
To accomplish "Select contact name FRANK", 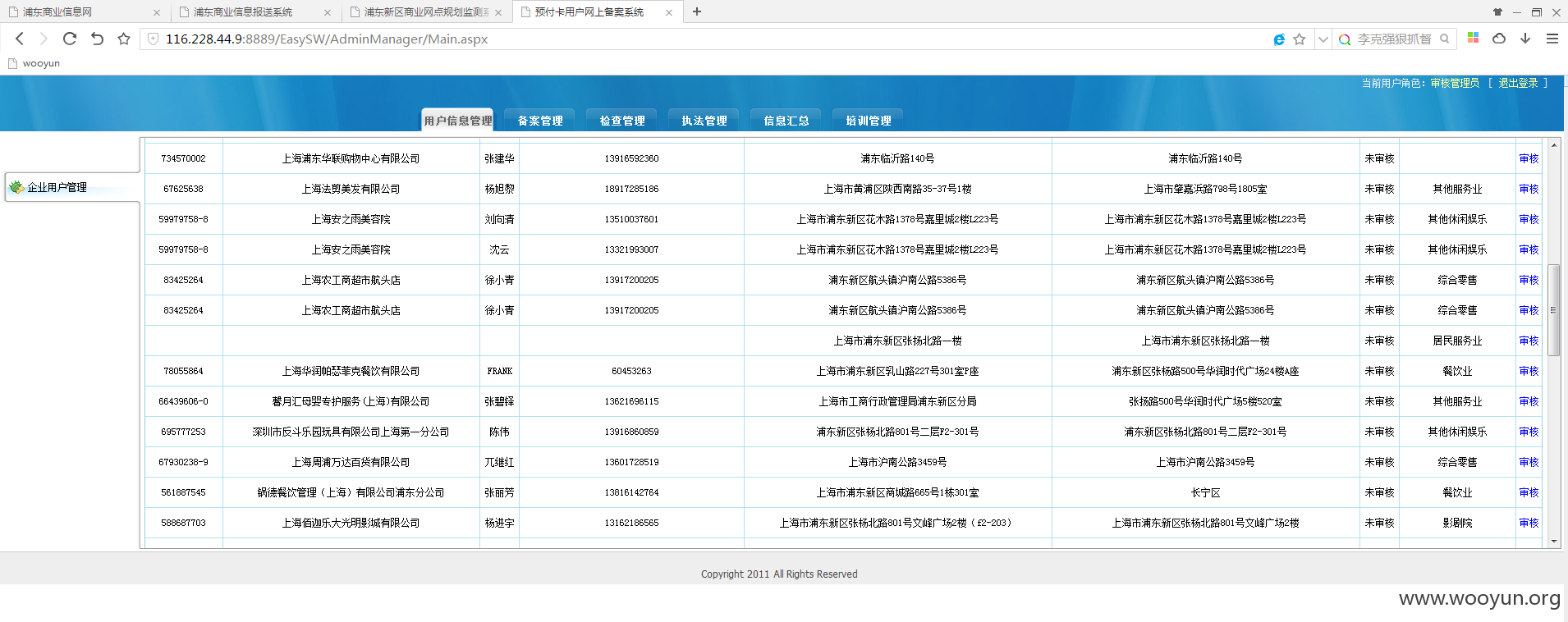I will [x=499, y=371].
